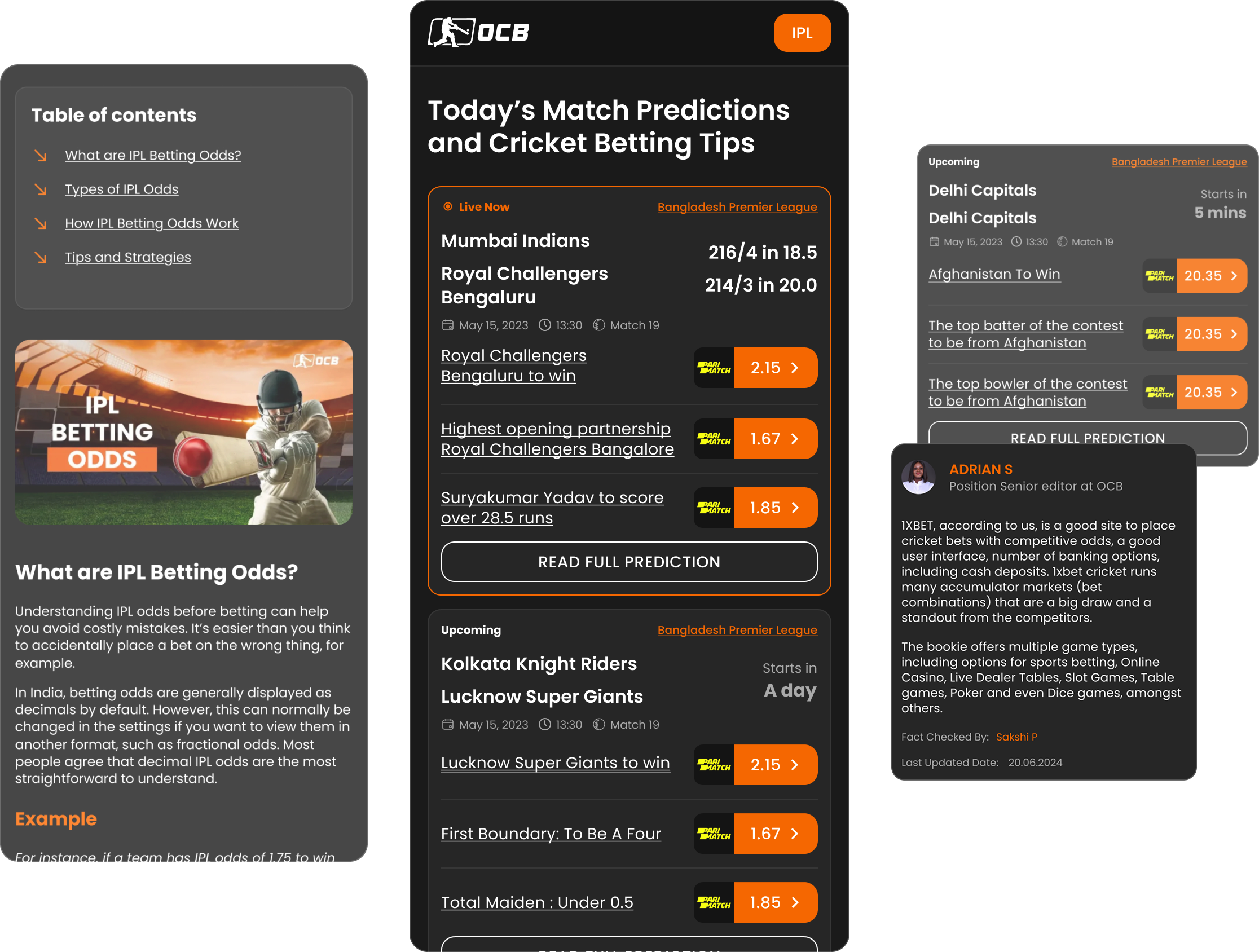
Task: Read full prediction for Mumbai Indians match
Action: [x=629, y=562]
